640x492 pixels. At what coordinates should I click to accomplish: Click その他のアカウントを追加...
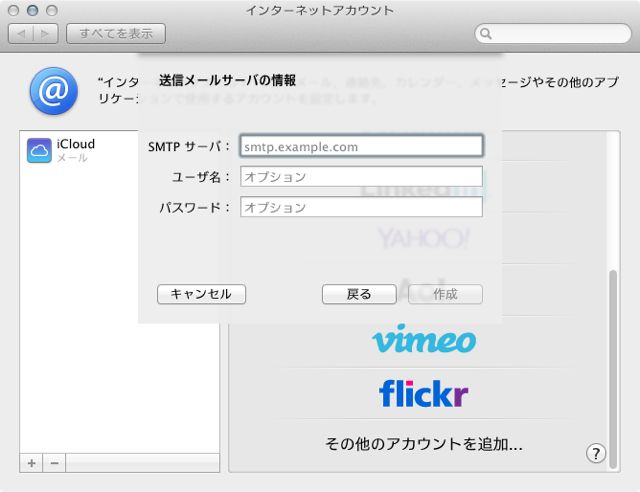coord(424,443)
